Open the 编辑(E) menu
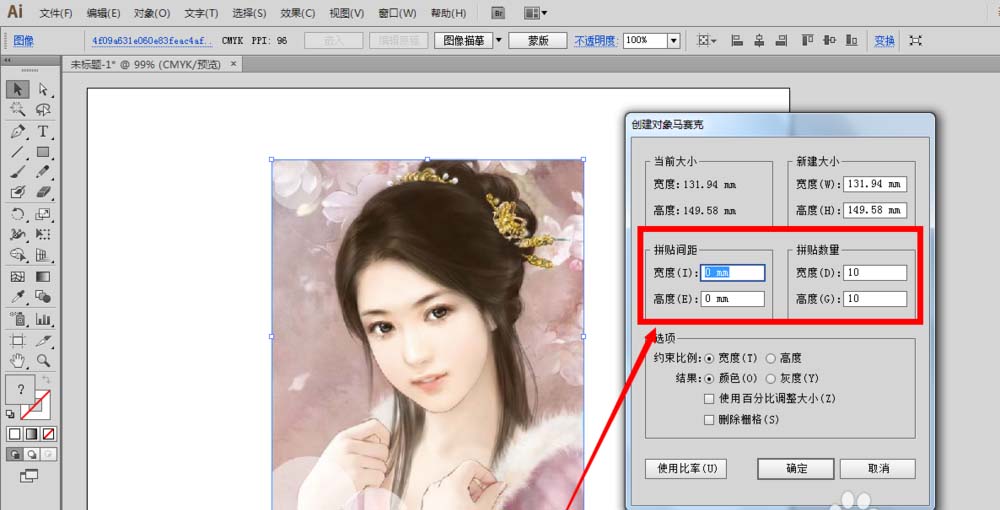The height and width of the screenshot is (510, 1000). [103, 13]
